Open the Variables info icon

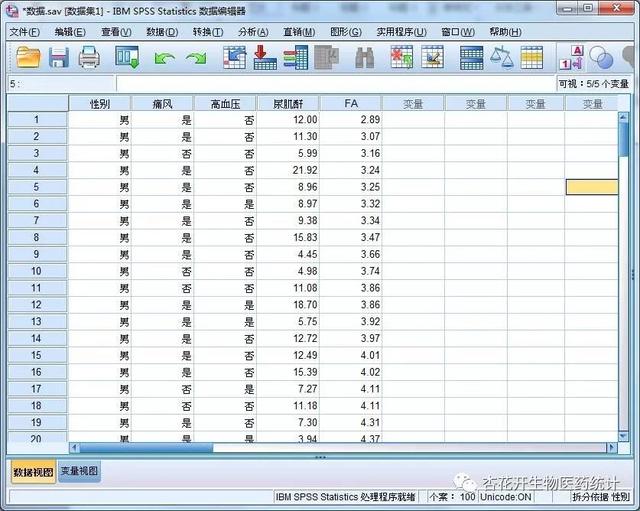pos(296,57)
